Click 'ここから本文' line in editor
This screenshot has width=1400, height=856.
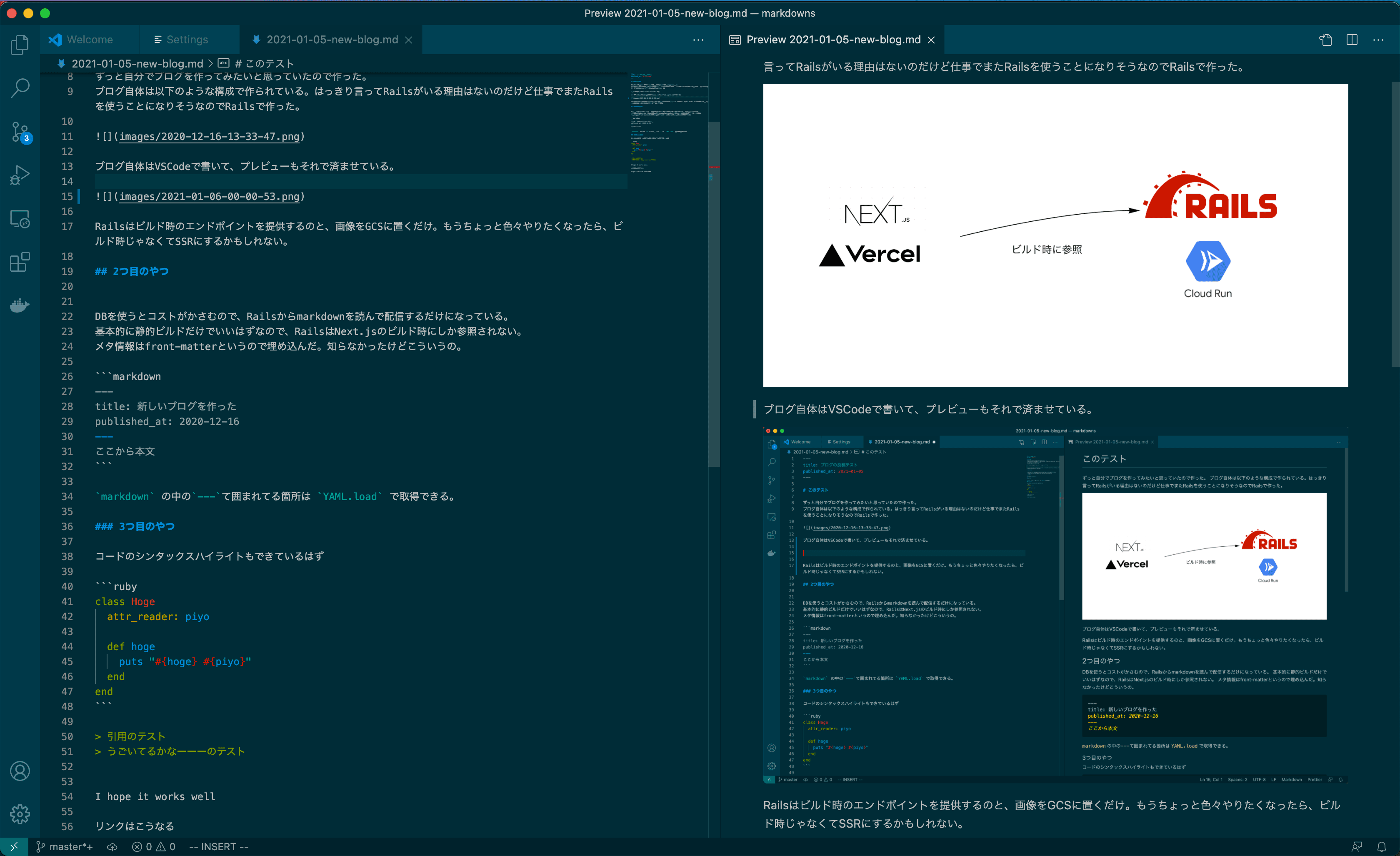click(125, 451)
